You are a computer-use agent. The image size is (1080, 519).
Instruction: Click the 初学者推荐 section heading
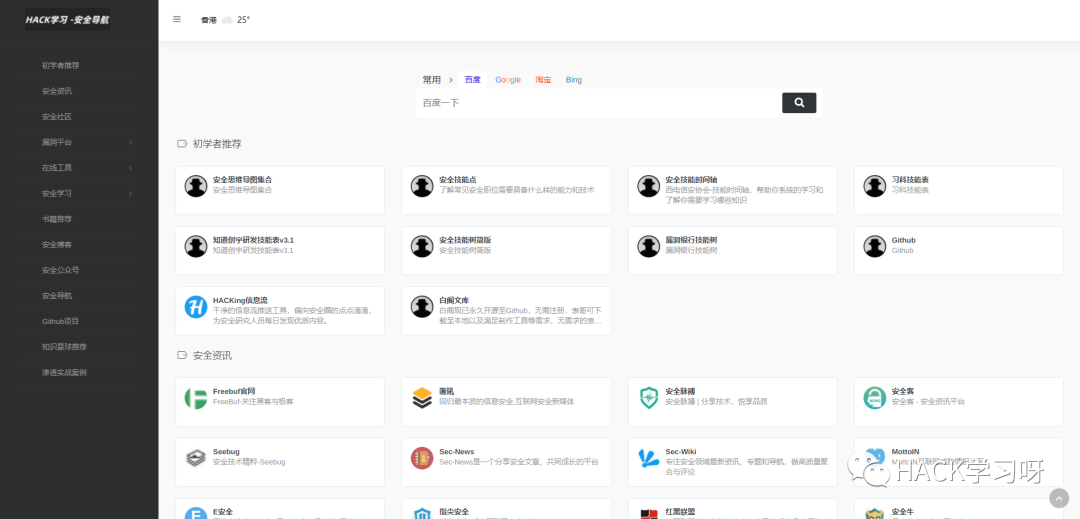point(217,144)
